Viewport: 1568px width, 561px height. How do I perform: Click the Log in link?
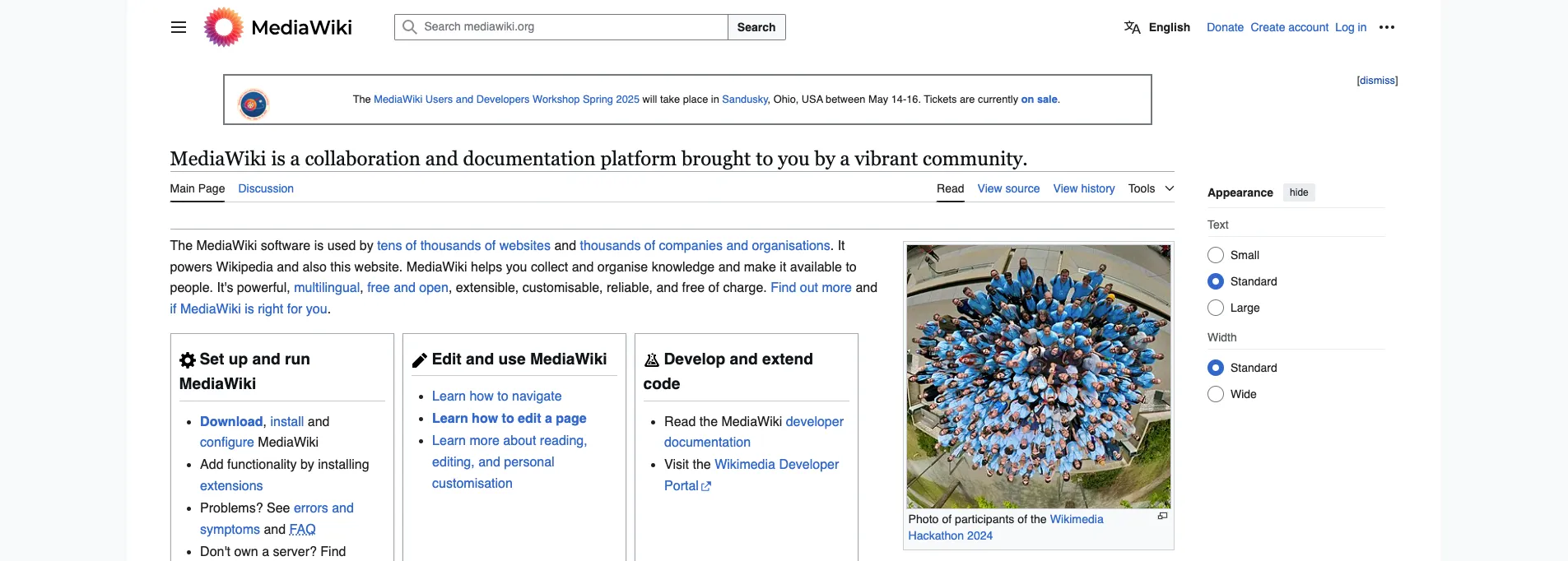point(1350,27)
